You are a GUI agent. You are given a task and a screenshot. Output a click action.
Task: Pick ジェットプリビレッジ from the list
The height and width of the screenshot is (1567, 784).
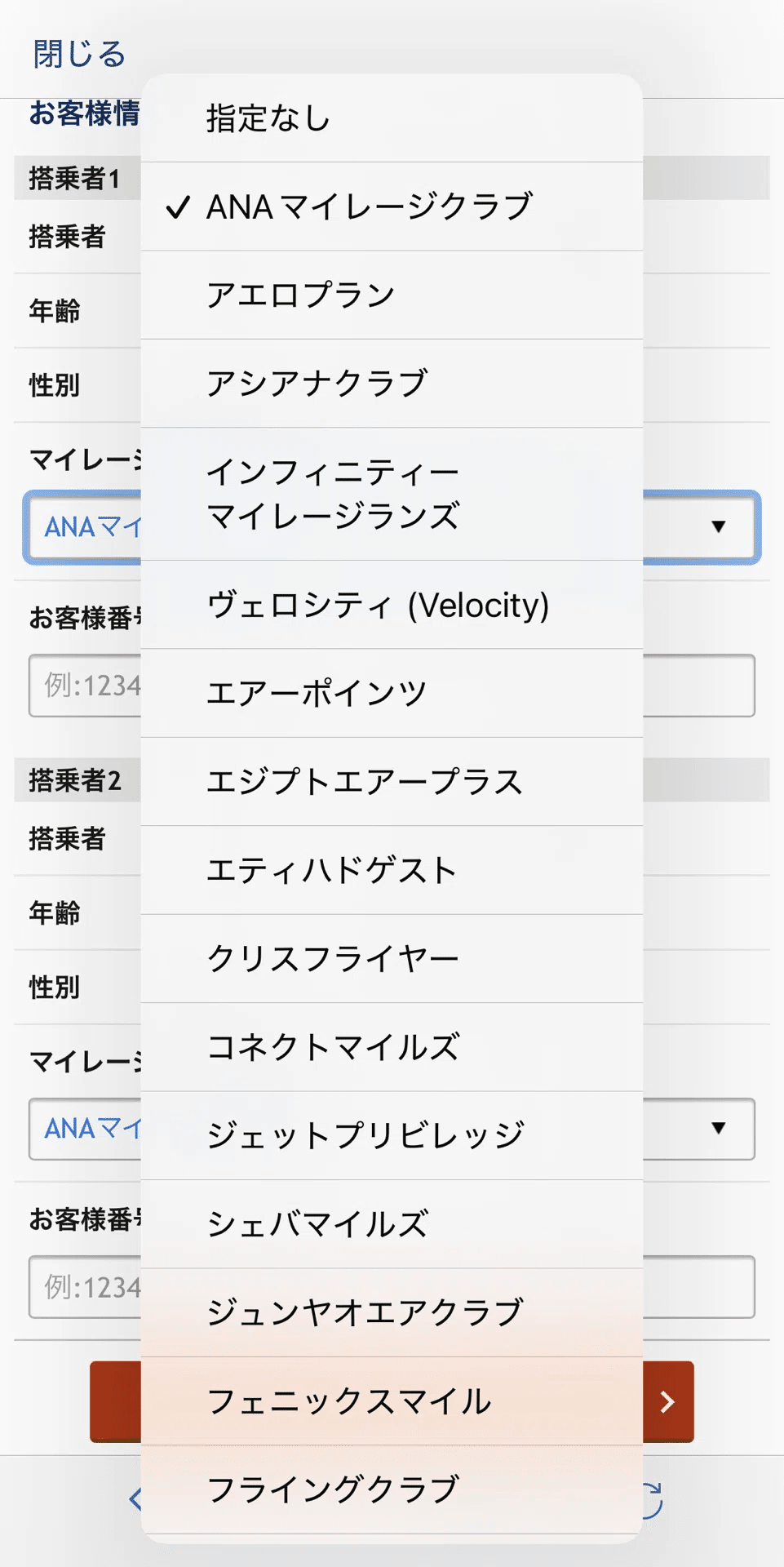392,1135
